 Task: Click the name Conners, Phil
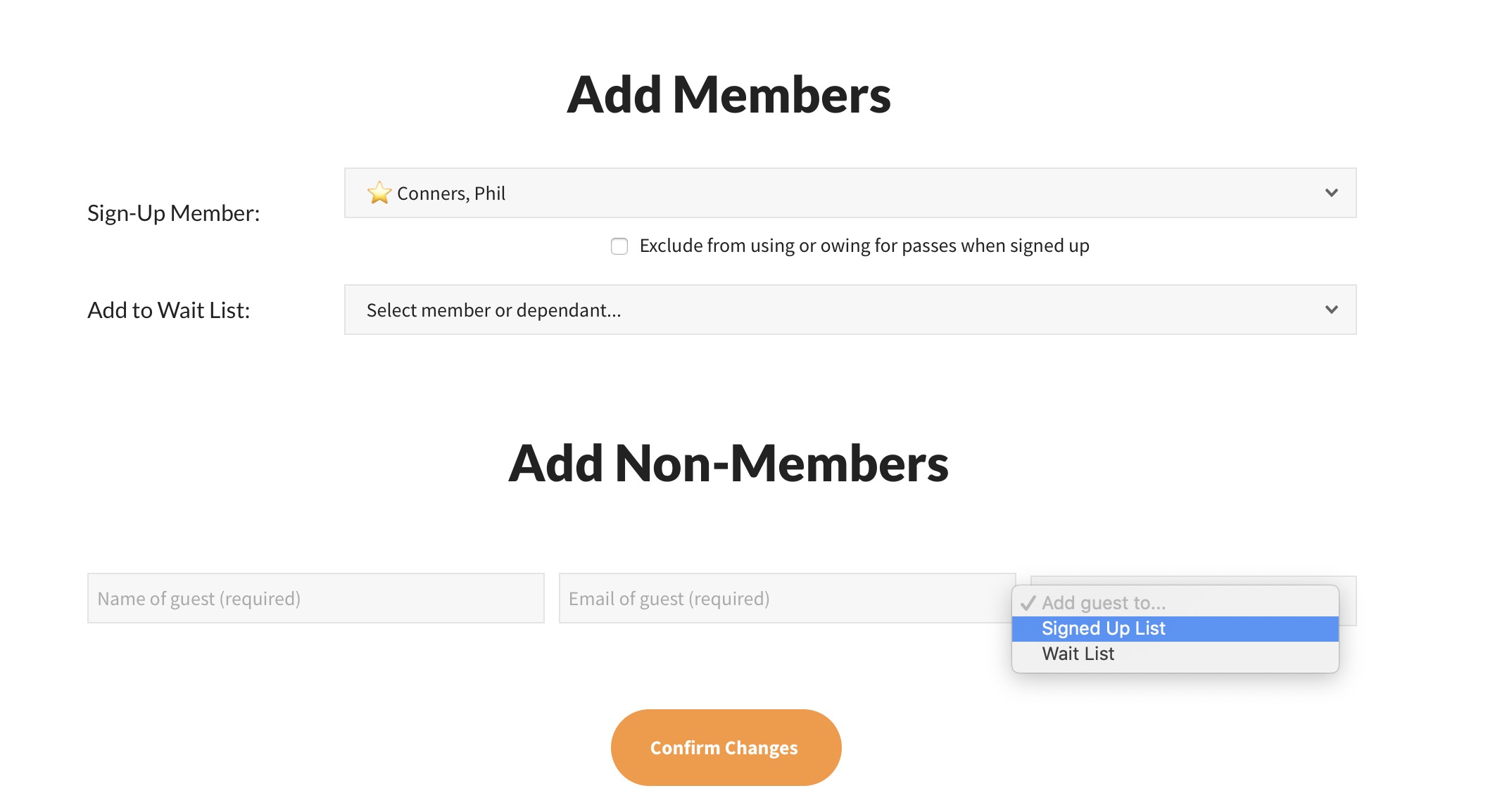451,194
